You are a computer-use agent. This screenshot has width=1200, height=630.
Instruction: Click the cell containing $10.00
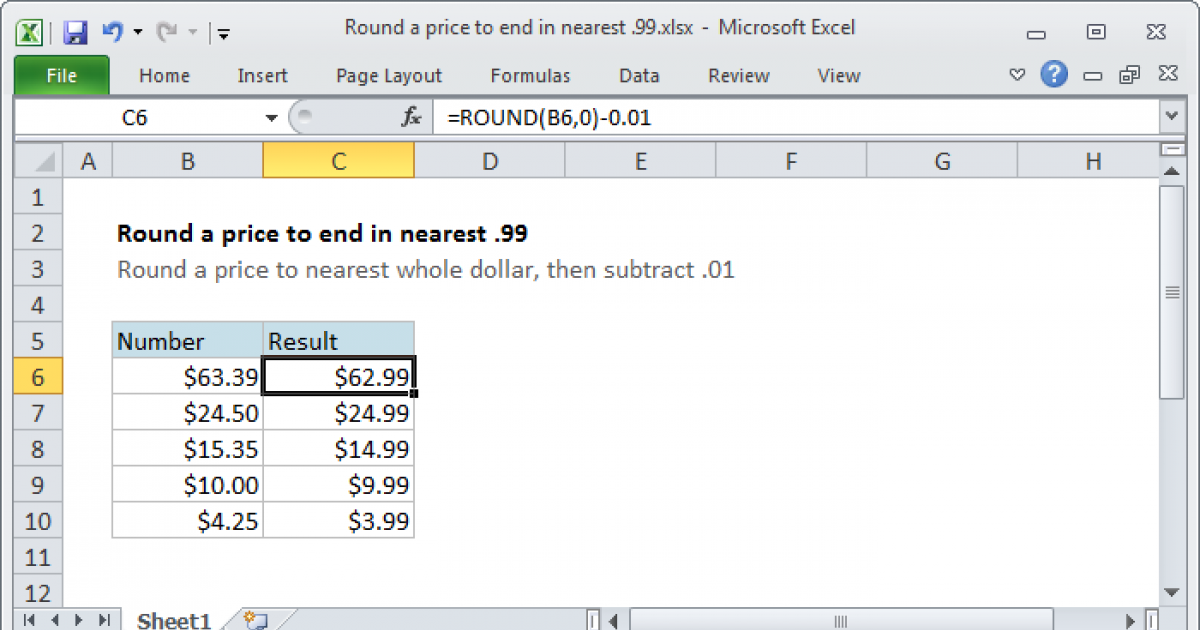(188, 485)
